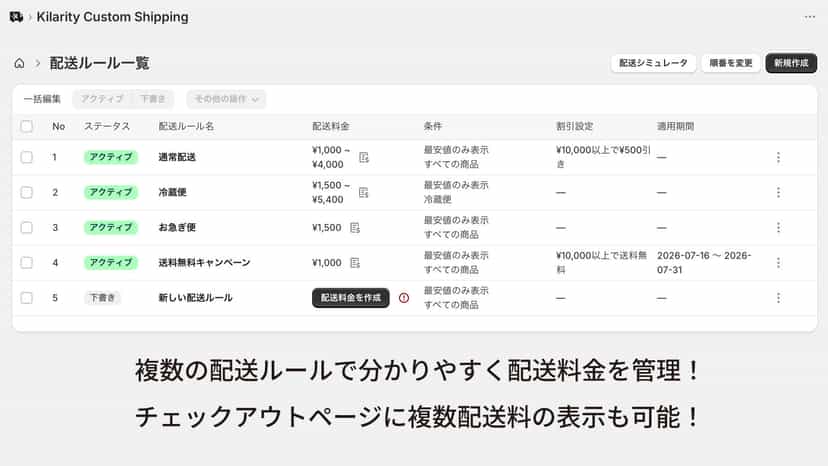Check the box for rule No 5
The width and height of the screenshot is (828, 466).
coord(26,298)
